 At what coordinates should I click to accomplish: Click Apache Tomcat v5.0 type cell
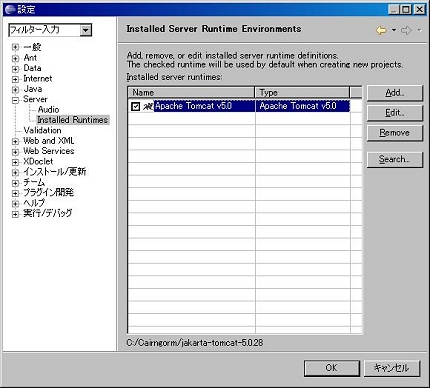(x=303, y=106)
